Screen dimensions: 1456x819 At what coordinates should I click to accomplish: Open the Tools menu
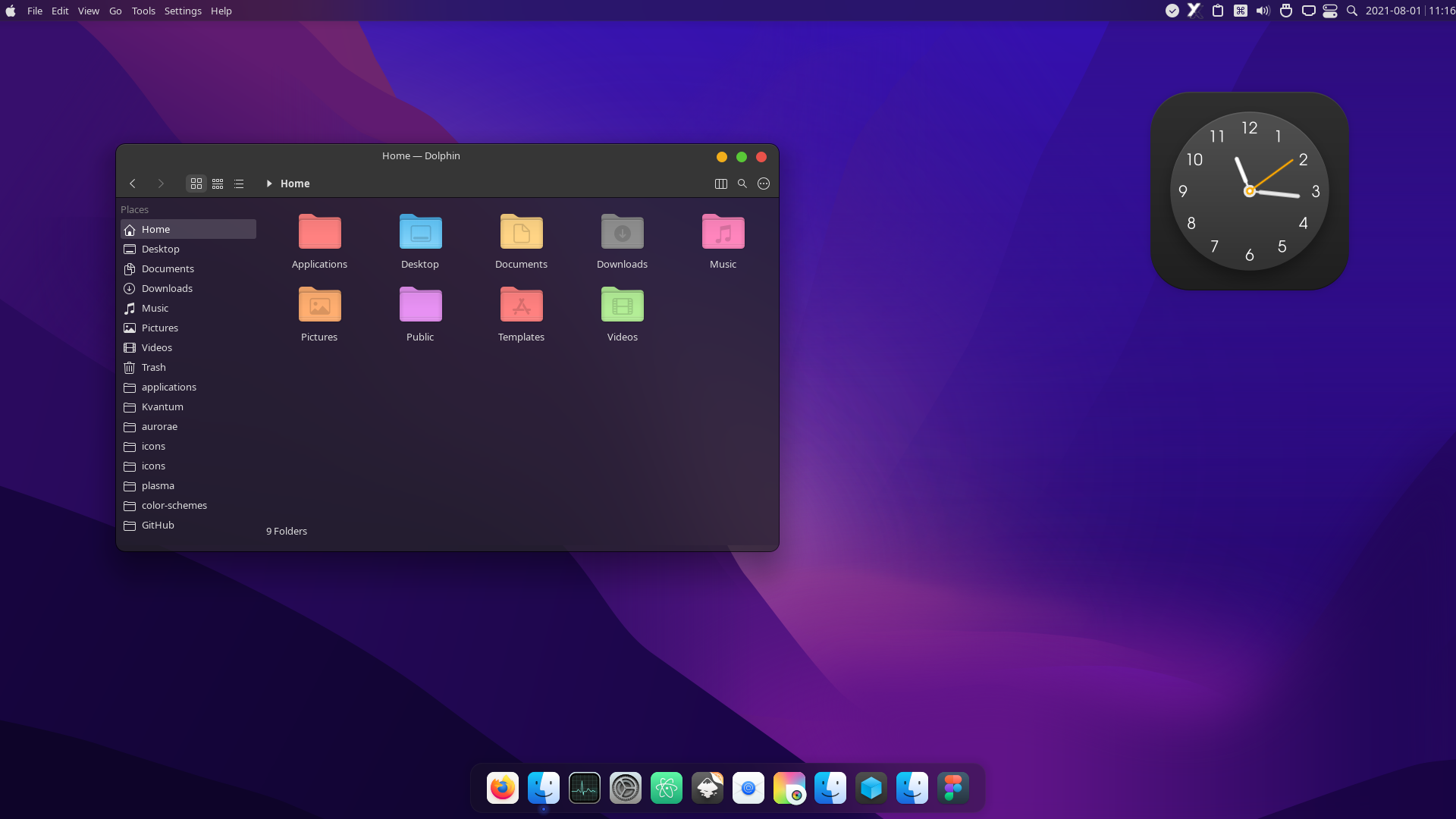click(143, 11)
